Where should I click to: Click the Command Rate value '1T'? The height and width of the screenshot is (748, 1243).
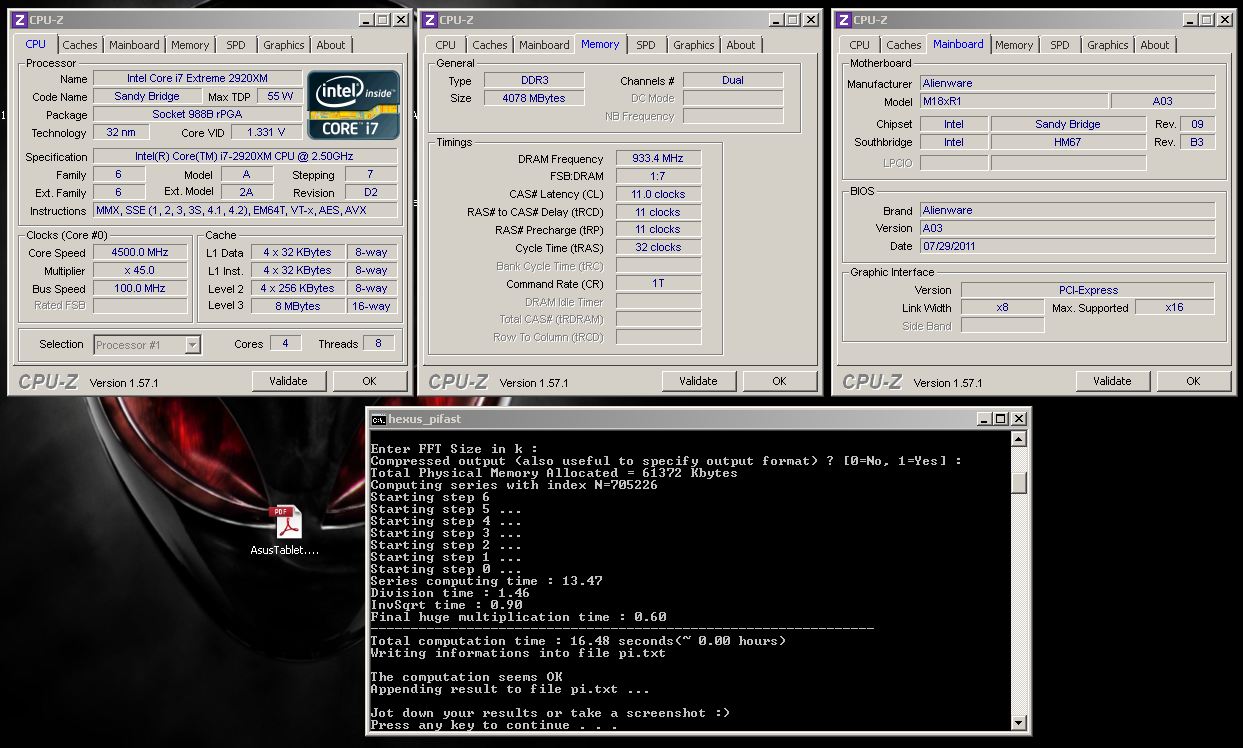(658, 284)
